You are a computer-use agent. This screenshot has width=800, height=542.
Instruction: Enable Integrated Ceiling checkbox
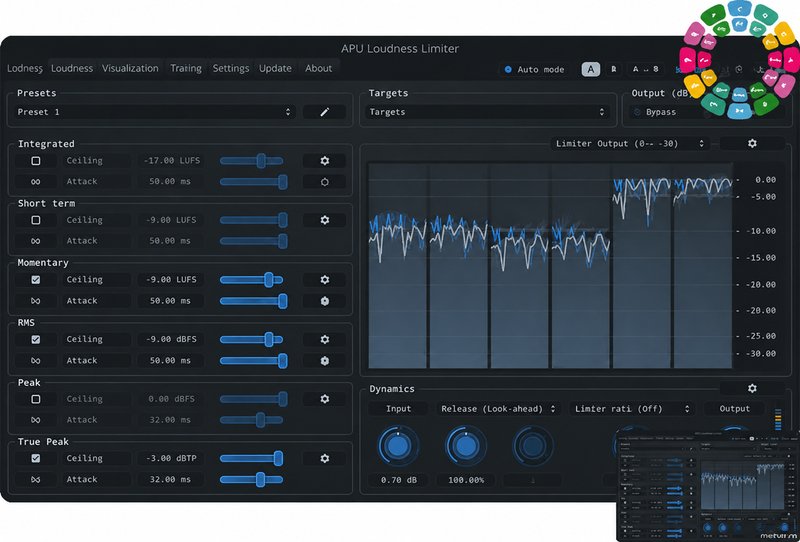click(x=36, y=161)
